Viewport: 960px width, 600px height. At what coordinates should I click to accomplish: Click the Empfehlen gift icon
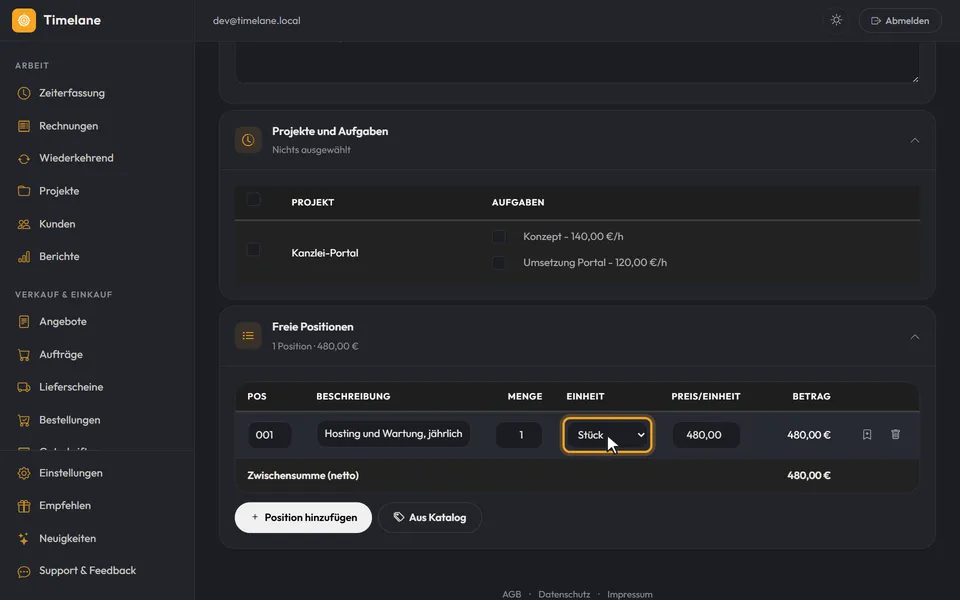24,506
